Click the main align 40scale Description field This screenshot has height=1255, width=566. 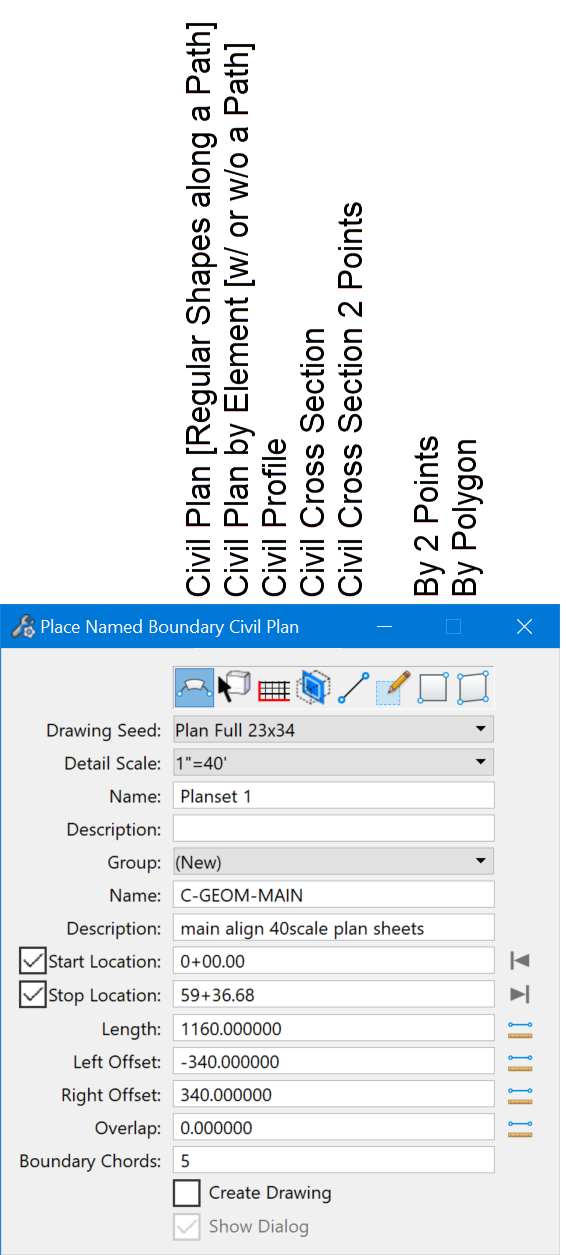[x=334, y=928]
